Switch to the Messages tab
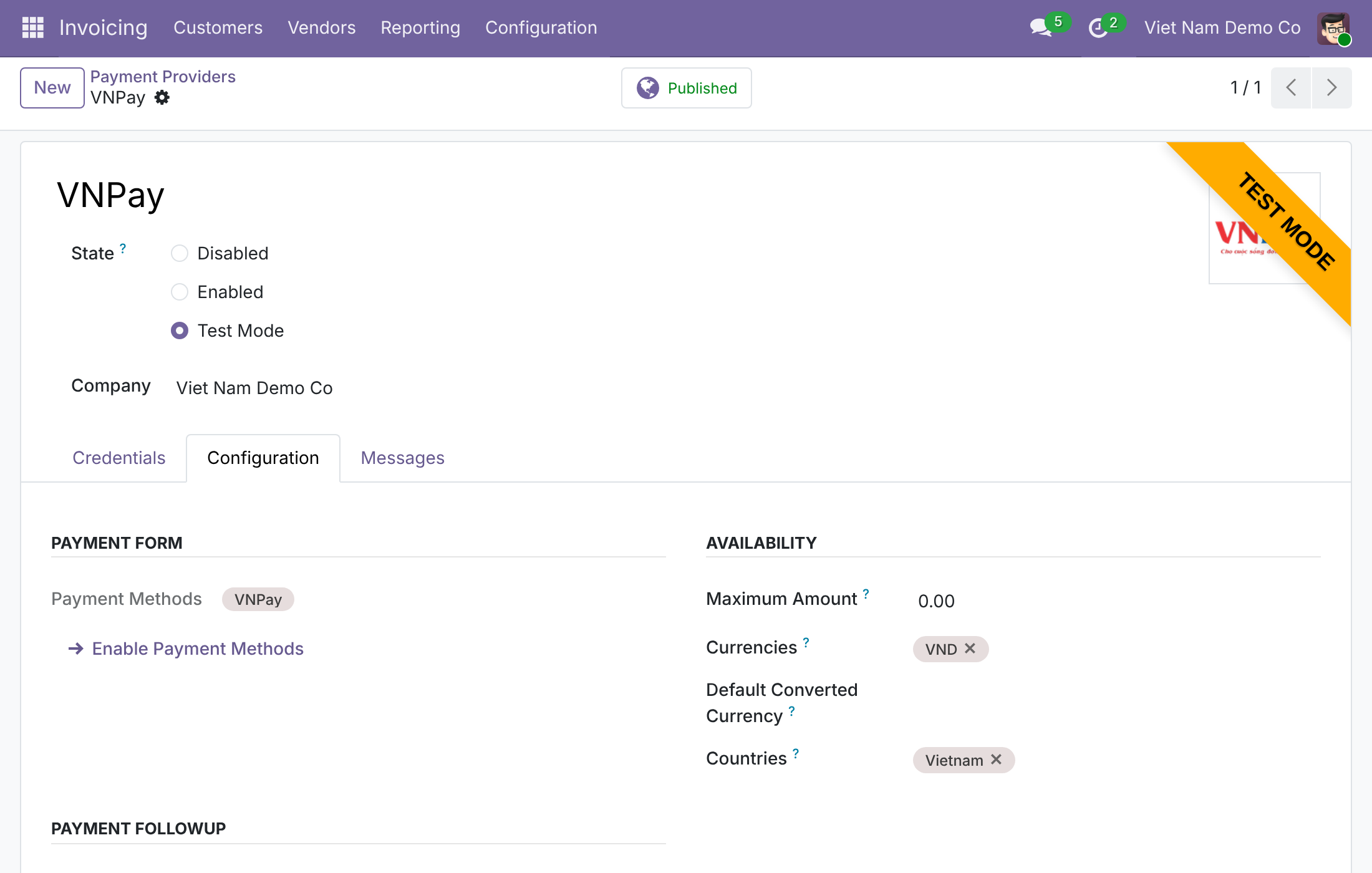Screen dimensions: 1372x873 tap(402, 458)
